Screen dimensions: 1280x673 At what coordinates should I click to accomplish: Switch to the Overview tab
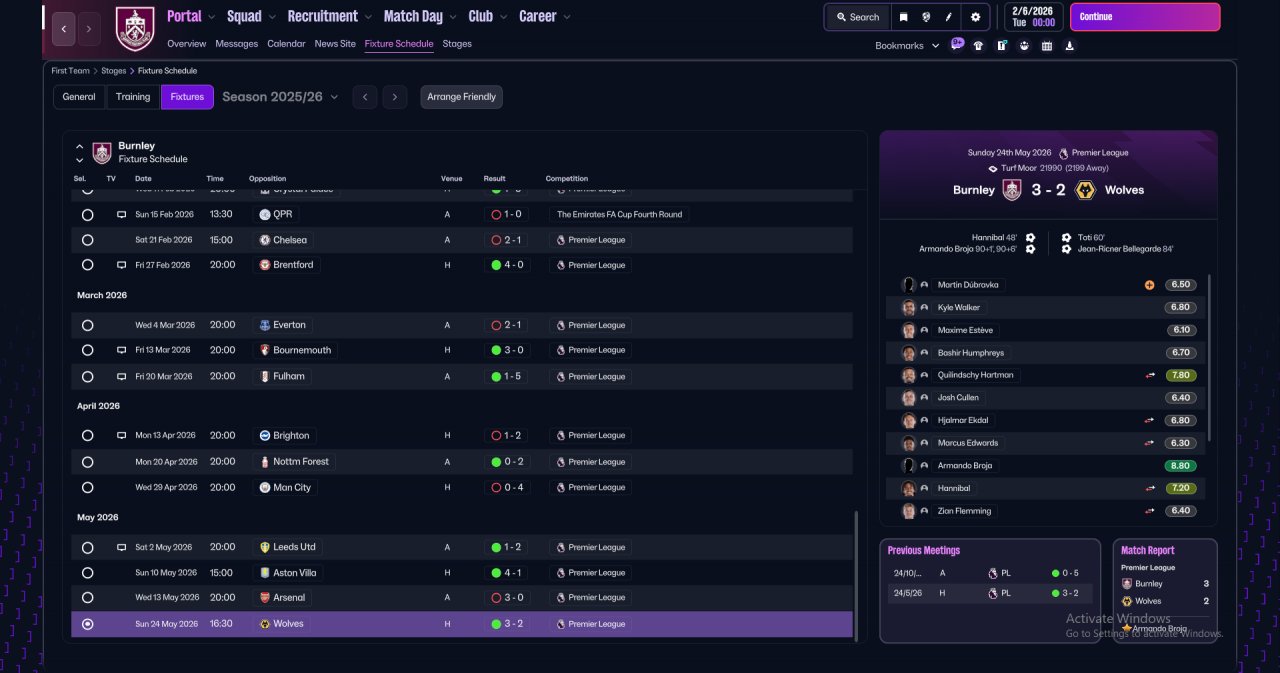point(187,44)
